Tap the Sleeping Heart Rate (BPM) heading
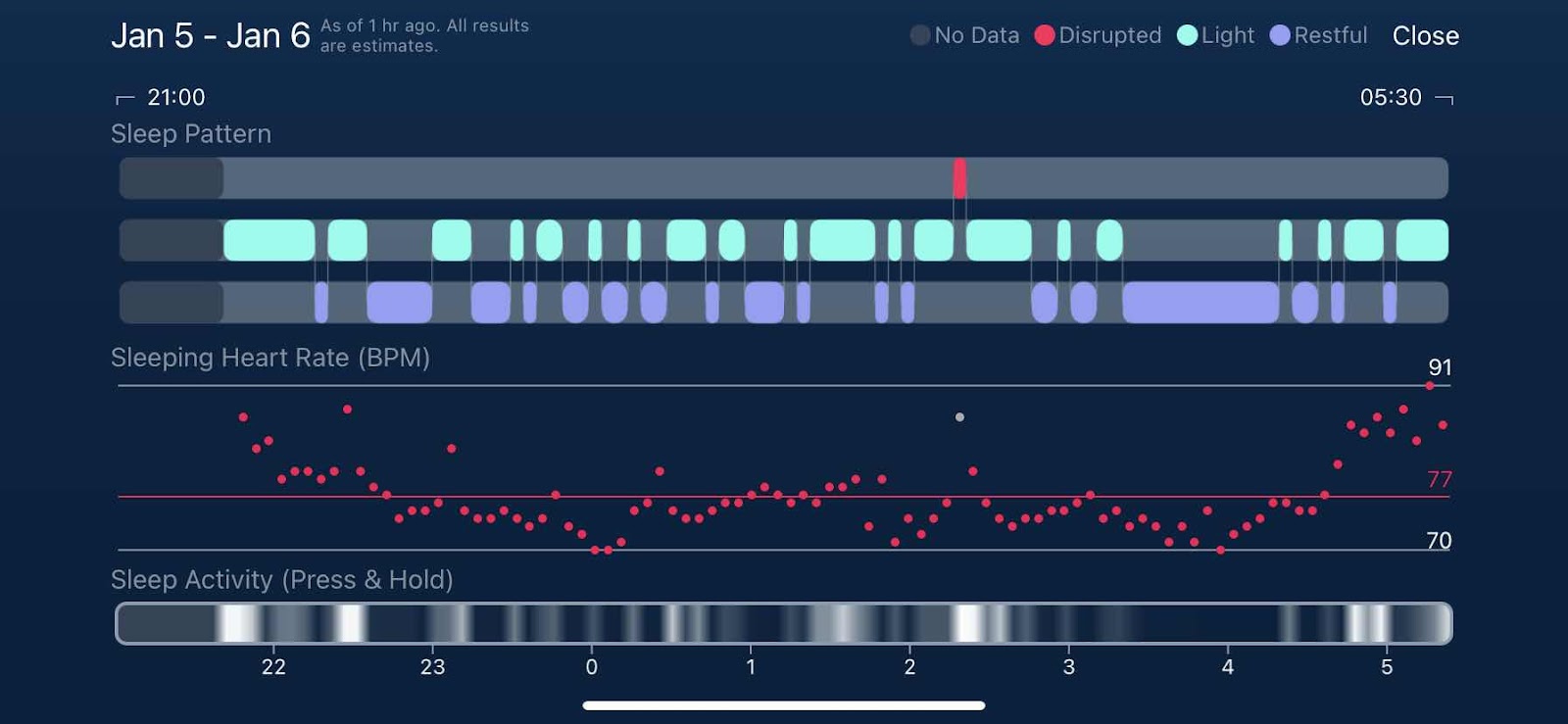This screenshot has height=724, width=1568. click(270, 358)
